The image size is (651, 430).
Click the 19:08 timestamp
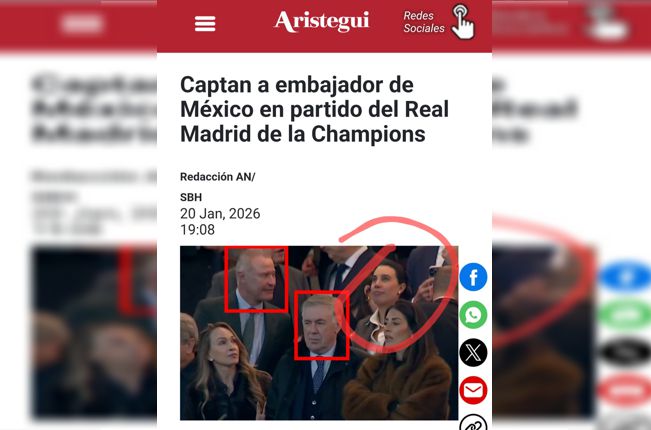click(x=197, y=230)
